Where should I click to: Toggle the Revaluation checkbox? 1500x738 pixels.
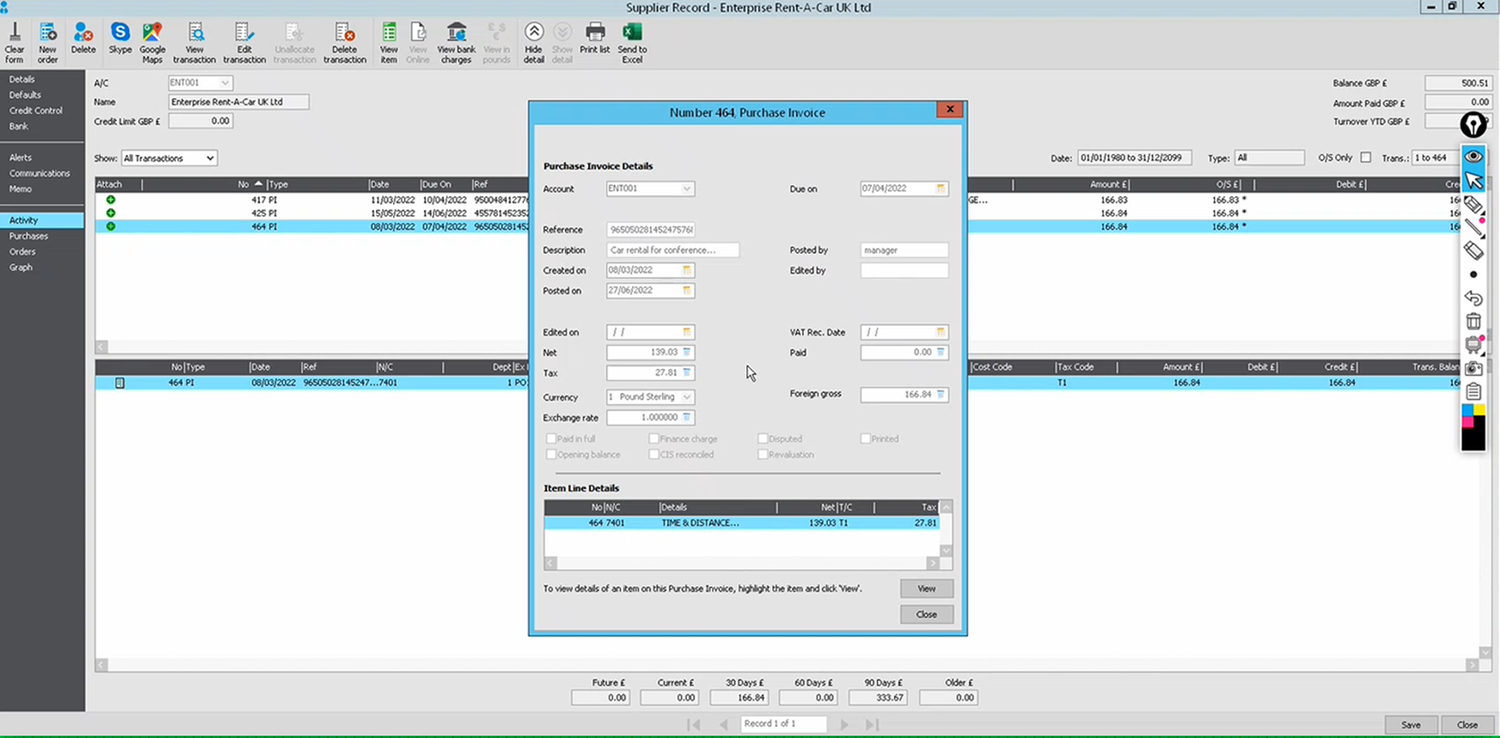click(762, 455)
